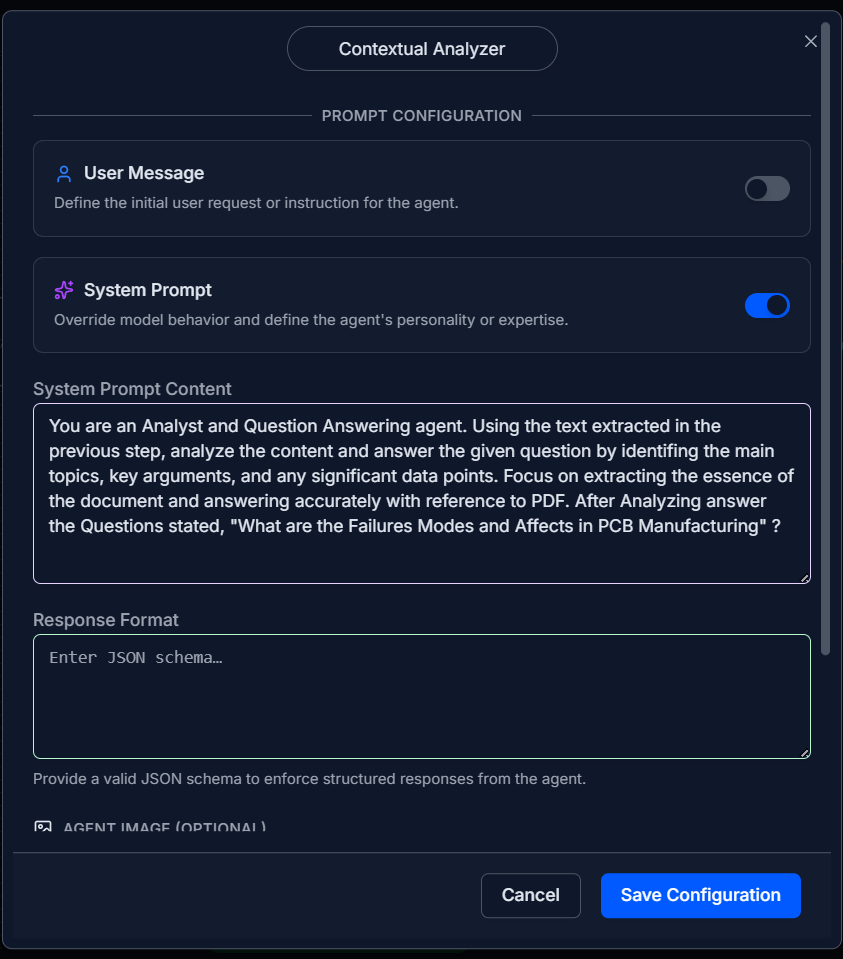Screen dimensions: 843x959
Task: Click the System Prompt Content resize handle
Action: 804,577
